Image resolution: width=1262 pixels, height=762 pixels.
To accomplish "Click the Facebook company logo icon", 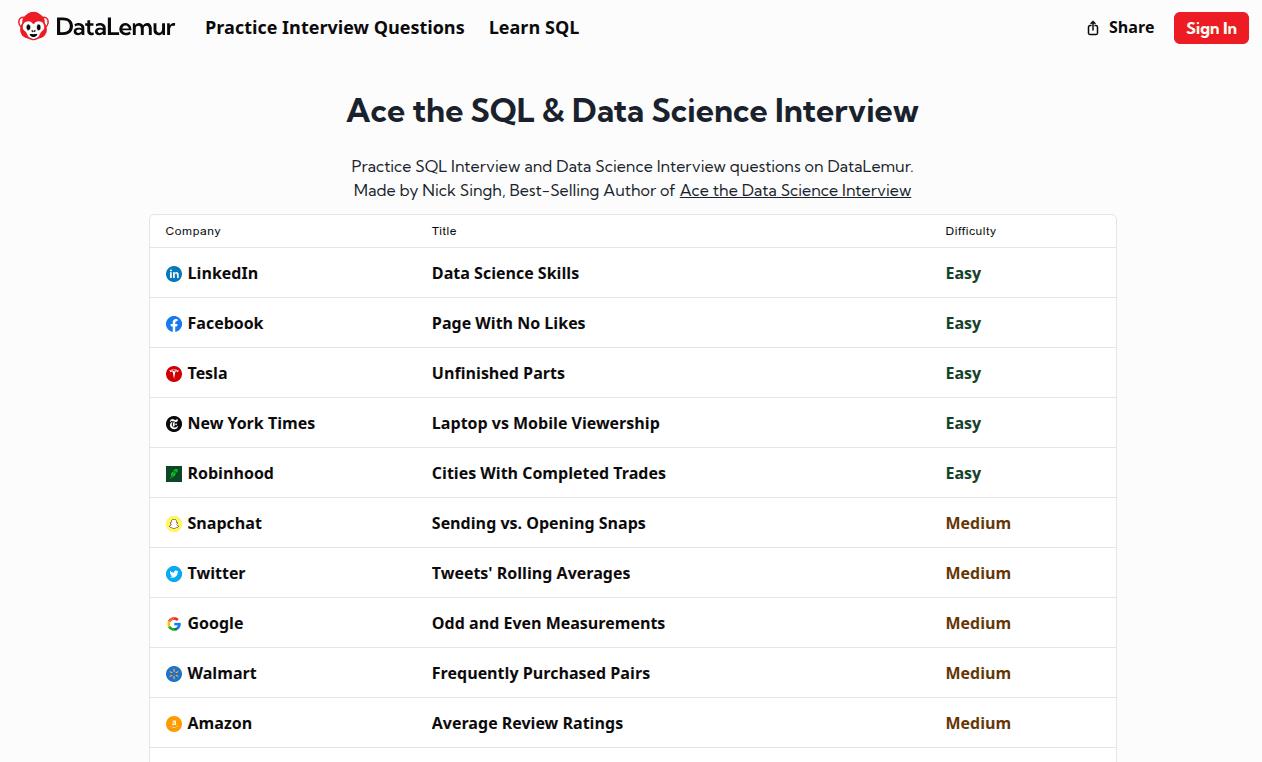I will coord(174,324).
